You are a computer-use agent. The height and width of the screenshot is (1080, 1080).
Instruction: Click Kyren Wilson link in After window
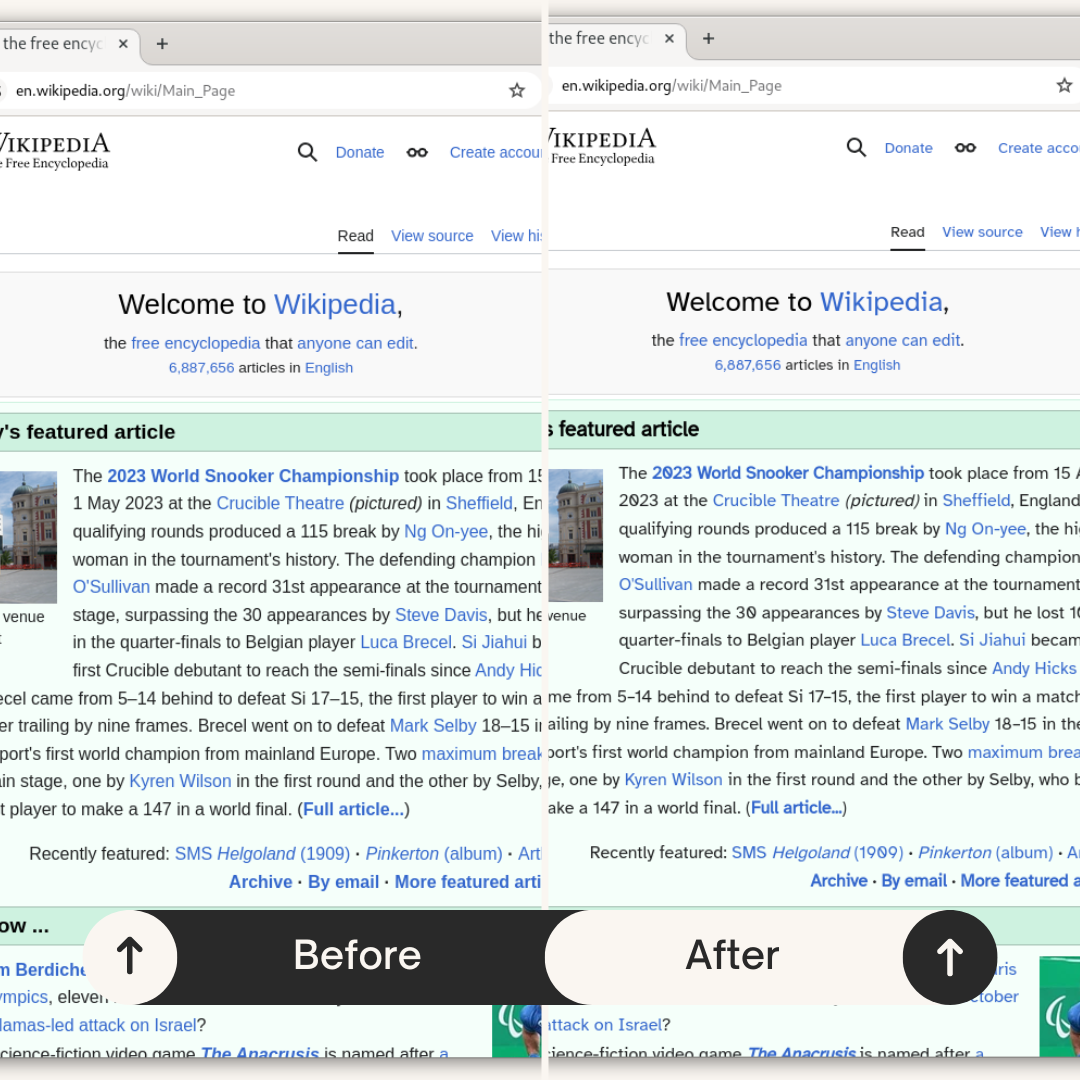tap(673, 780)
